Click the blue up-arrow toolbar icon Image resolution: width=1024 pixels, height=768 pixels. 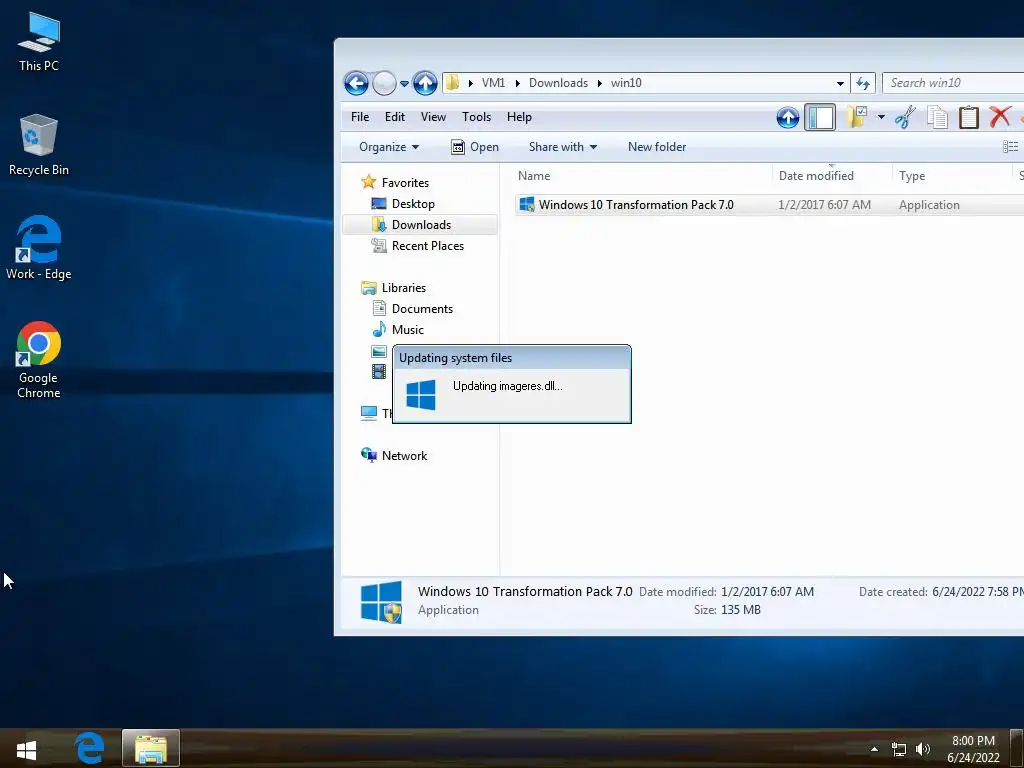(x=788, y=118)
